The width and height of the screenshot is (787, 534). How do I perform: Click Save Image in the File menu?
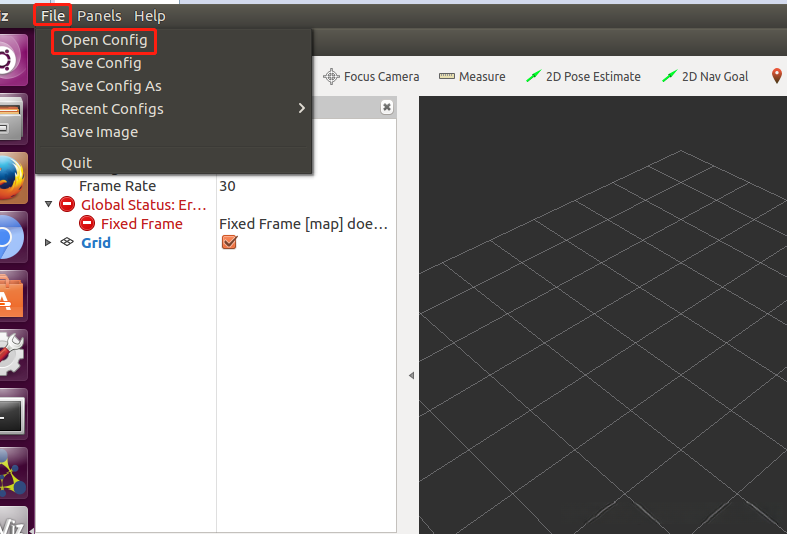coord(99,132)
